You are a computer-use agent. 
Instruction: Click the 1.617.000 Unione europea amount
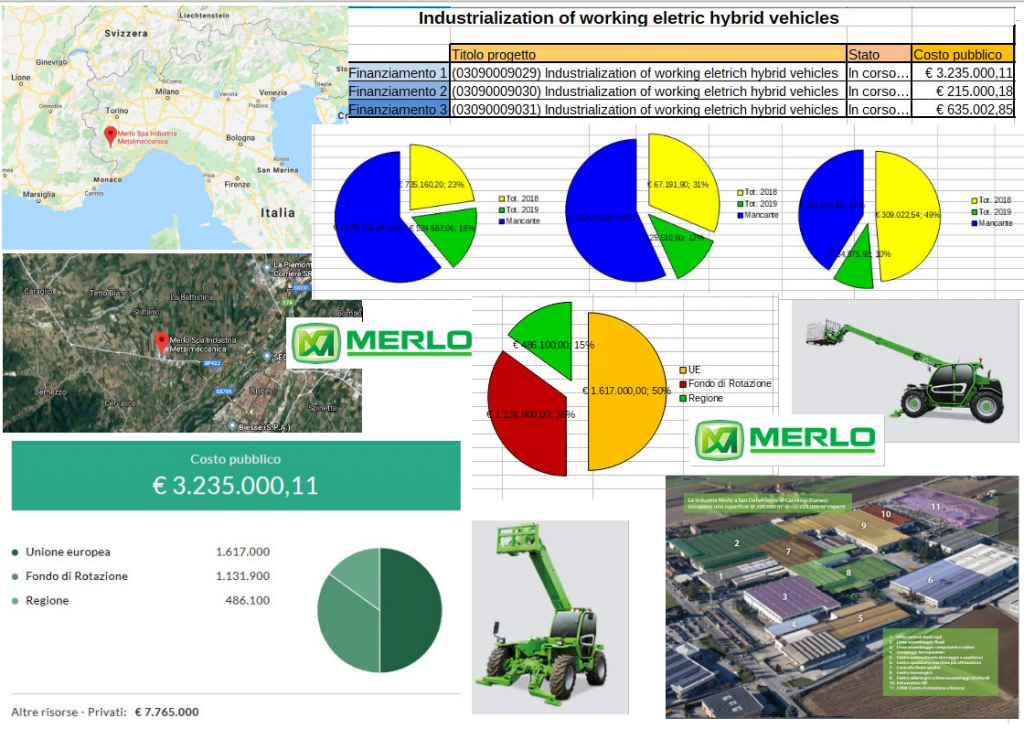243,552
